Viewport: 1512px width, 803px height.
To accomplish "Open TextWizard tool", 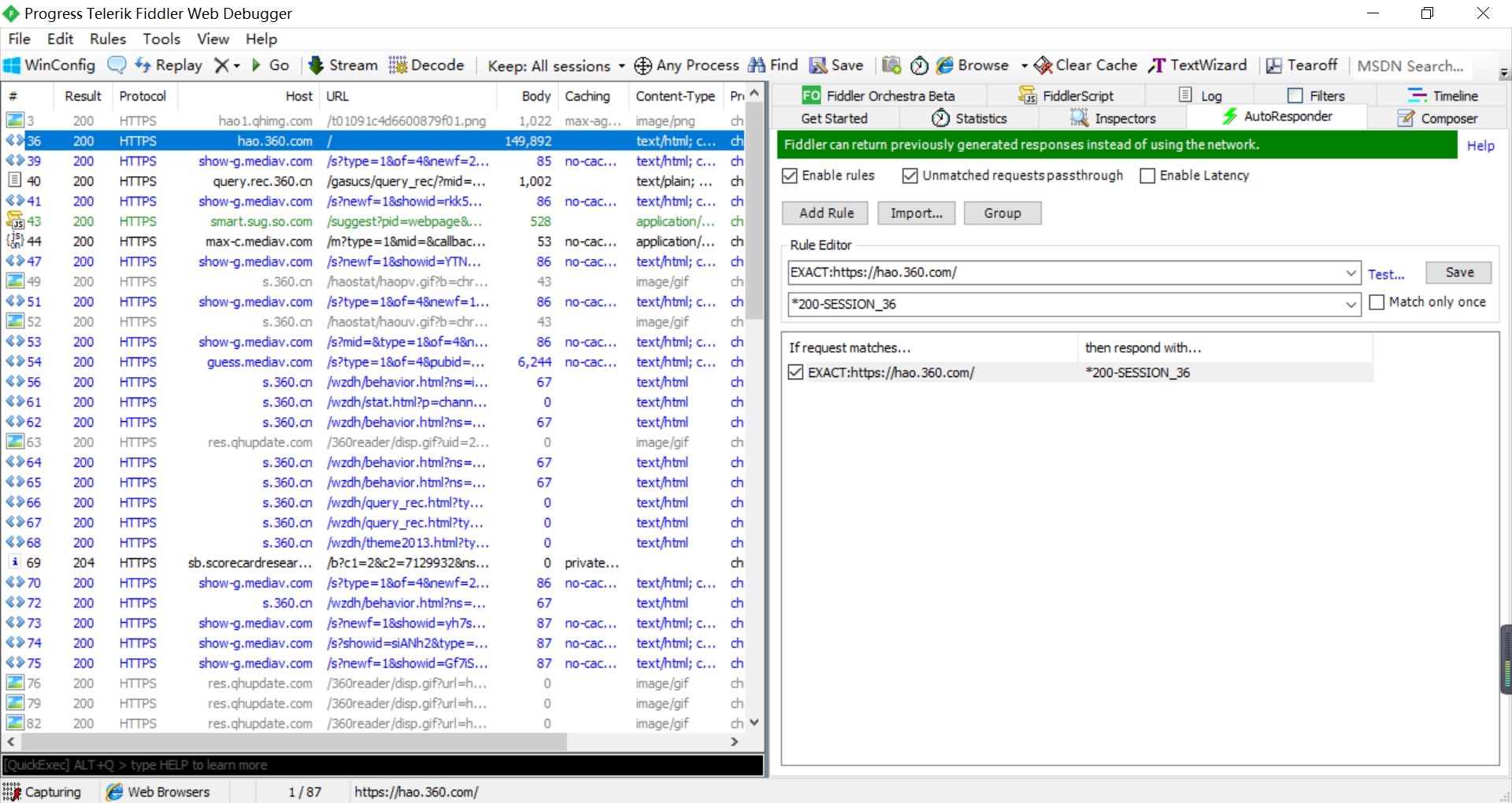I will tap(1198, 65).
